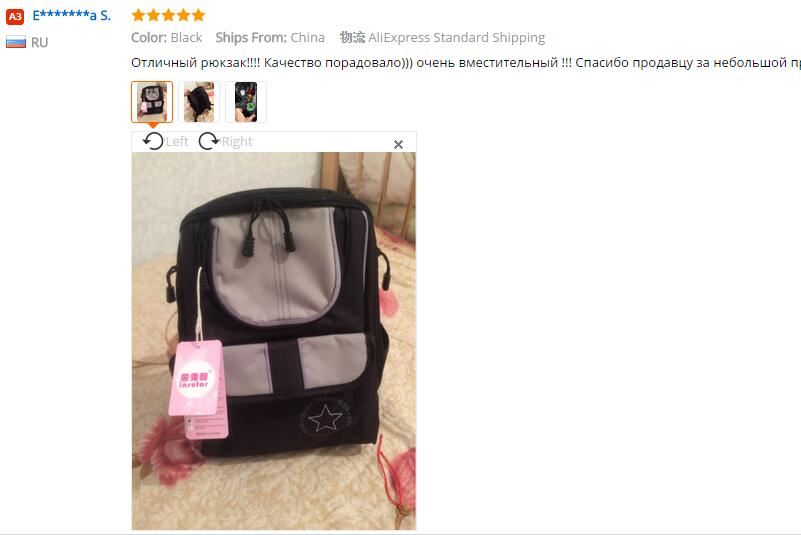Viewport: 801px width, 535px height.
Task: Click the Russian flag icon
Action: click(16, 42)
